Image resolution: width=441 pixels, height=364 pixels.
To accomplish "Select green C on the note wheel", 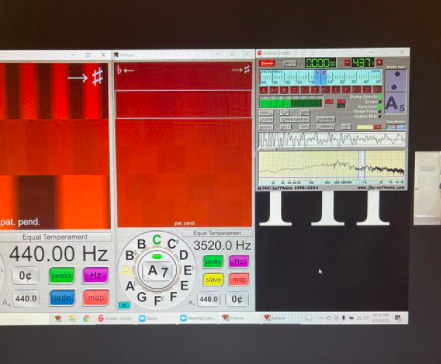I will click(157, 240).
